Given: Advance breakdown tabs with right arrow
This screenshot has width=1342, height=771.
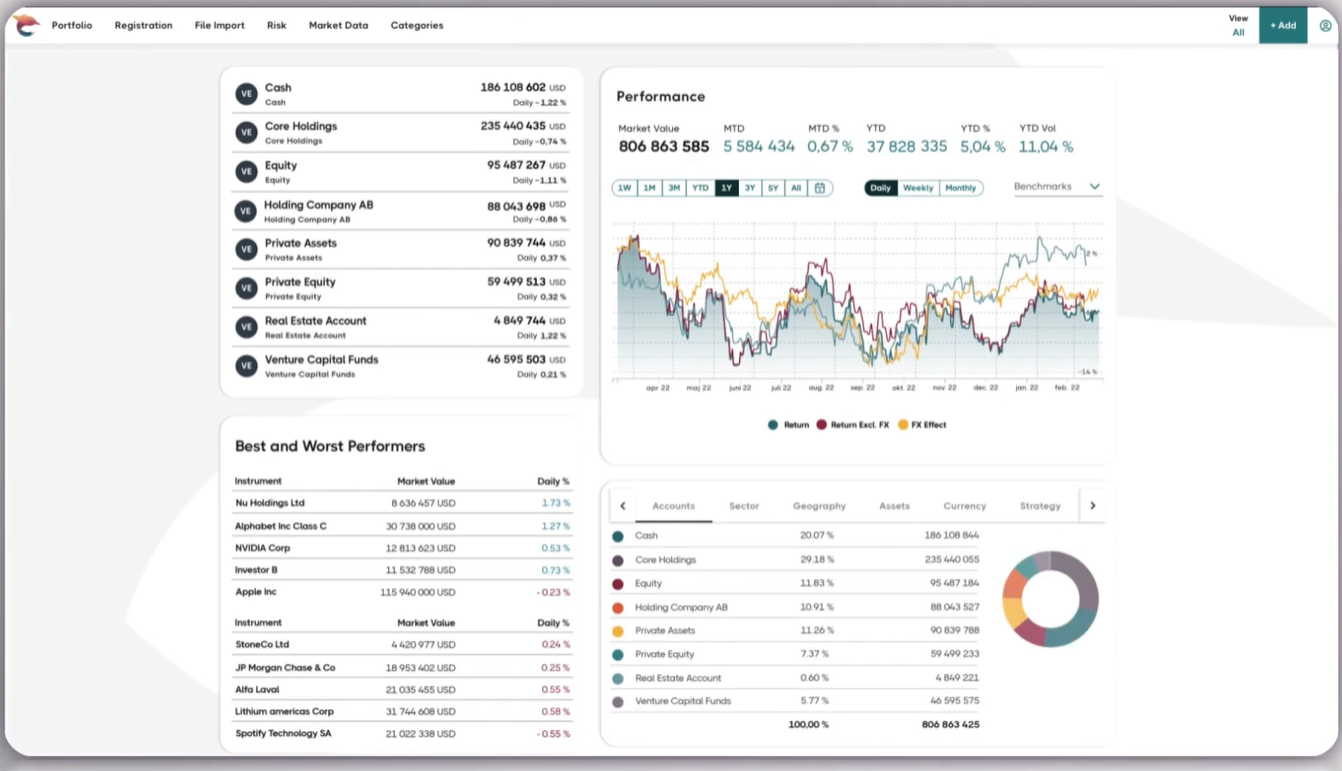Looking at the screenshot, I should pyautogui.click(x=1093, y=506).
